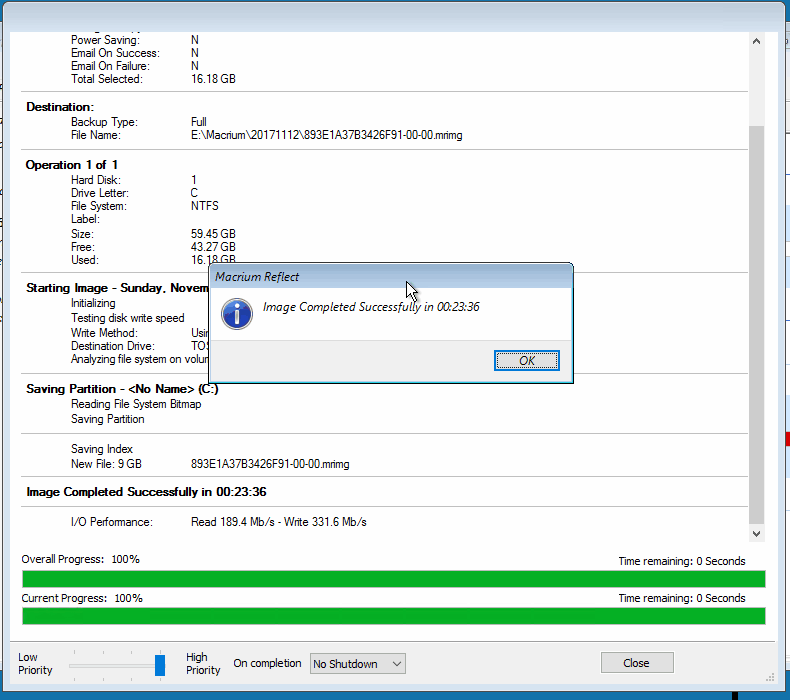Click the scroll down arrow of the log

pos(756,534)
